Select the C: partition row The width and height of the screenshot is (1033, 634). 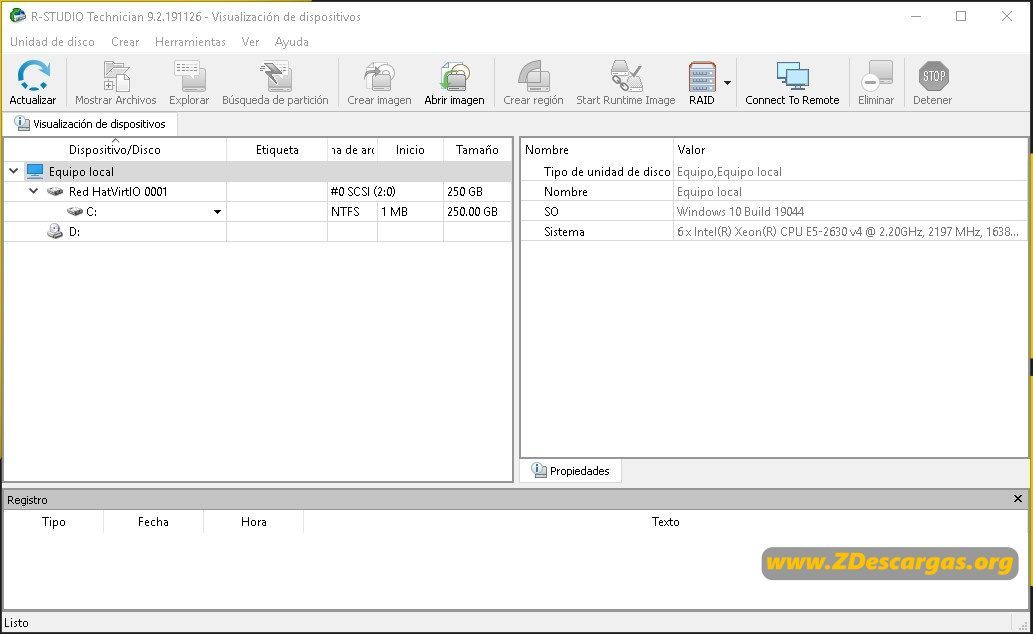(258, 212)
